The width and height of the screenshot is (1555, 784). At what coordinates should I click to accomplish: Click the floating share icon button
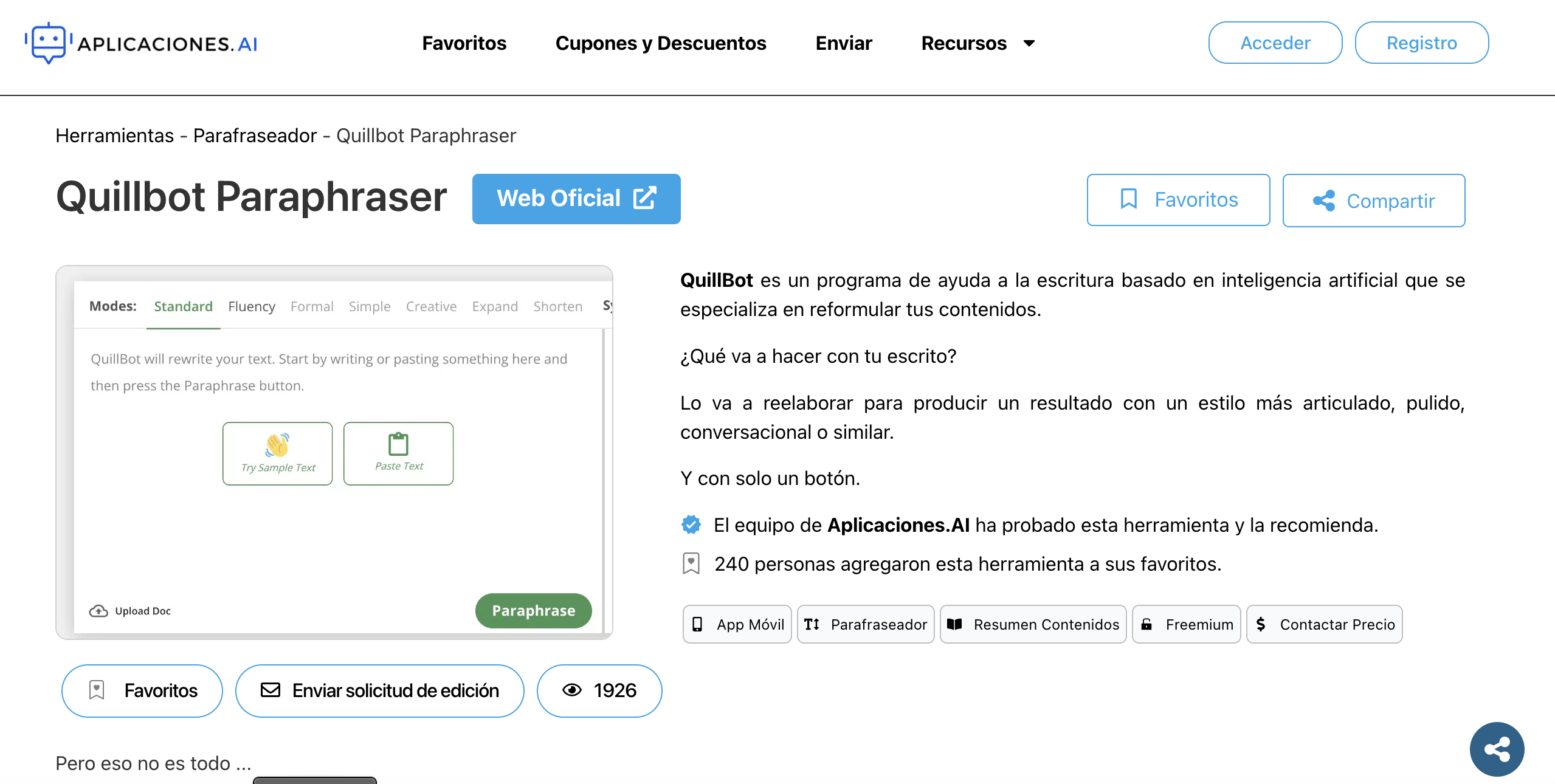(1496, 749)
